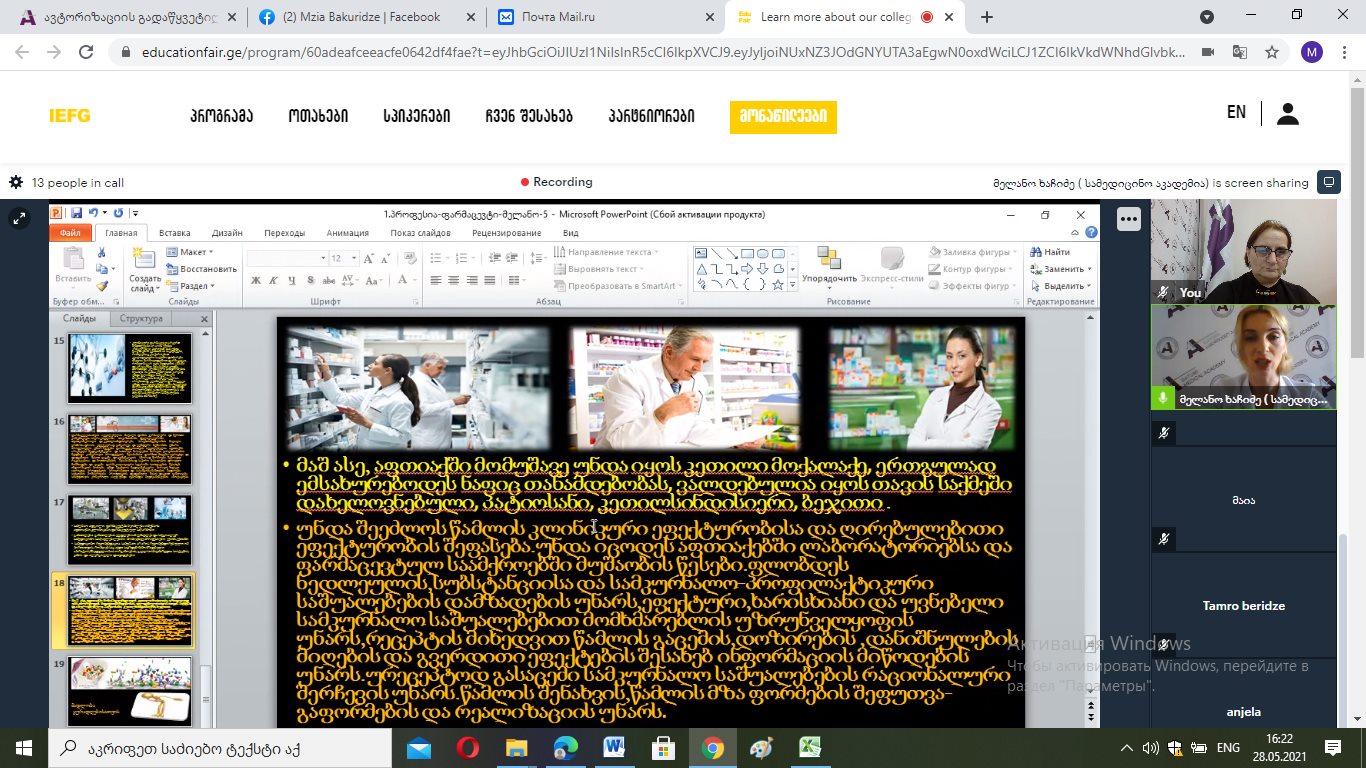This screenshot has width=1366, height=768.
Task: Open the call settings gear icon
Action: 15,183
